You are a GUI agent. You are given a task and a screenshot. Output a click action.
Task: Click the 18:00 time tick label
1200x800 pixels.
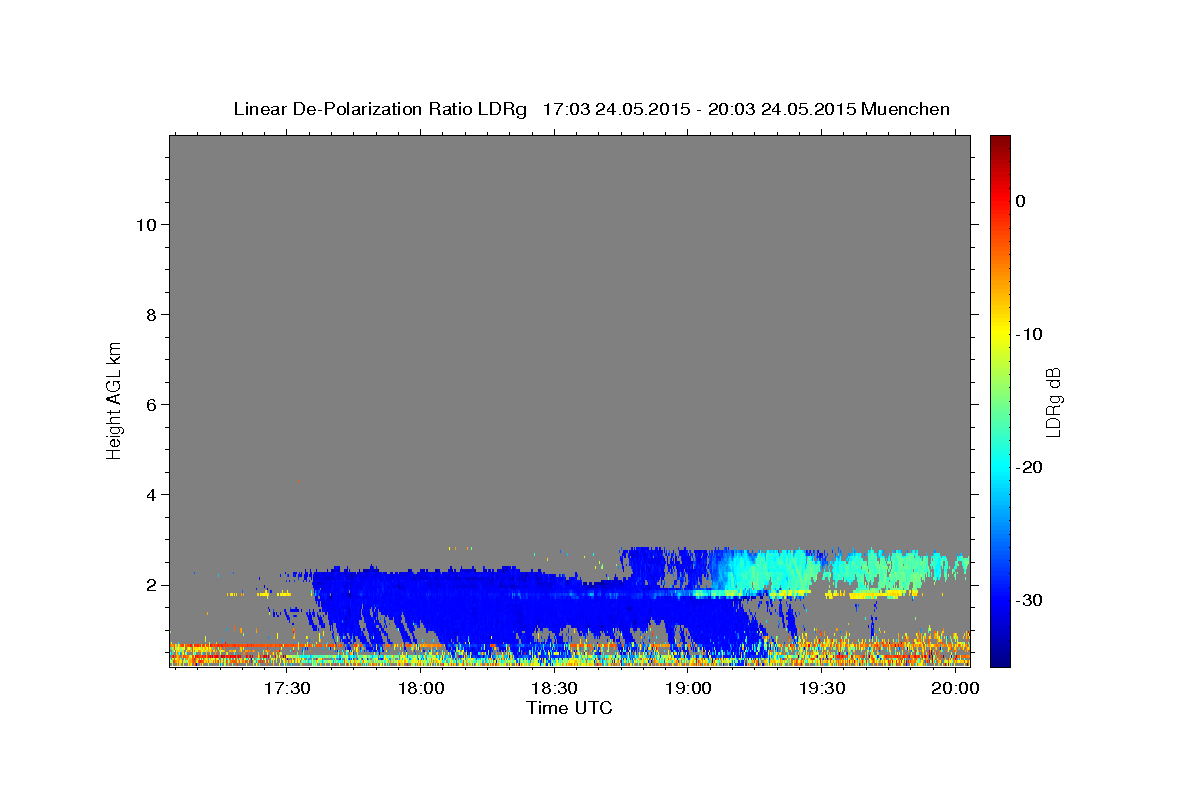click(x=420, y=689)
